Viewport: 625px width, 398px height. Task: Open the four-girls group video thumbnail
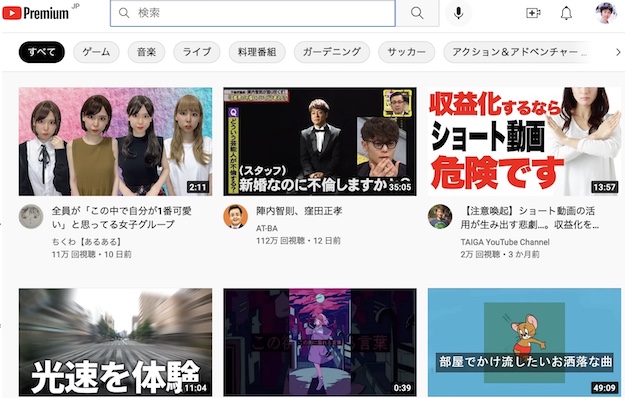115,141
